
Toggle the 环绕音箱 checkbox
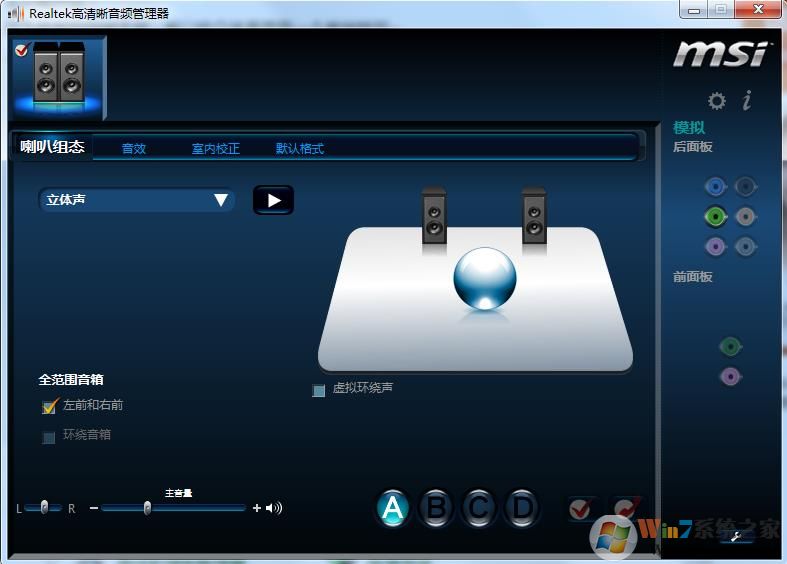point(49,438)
